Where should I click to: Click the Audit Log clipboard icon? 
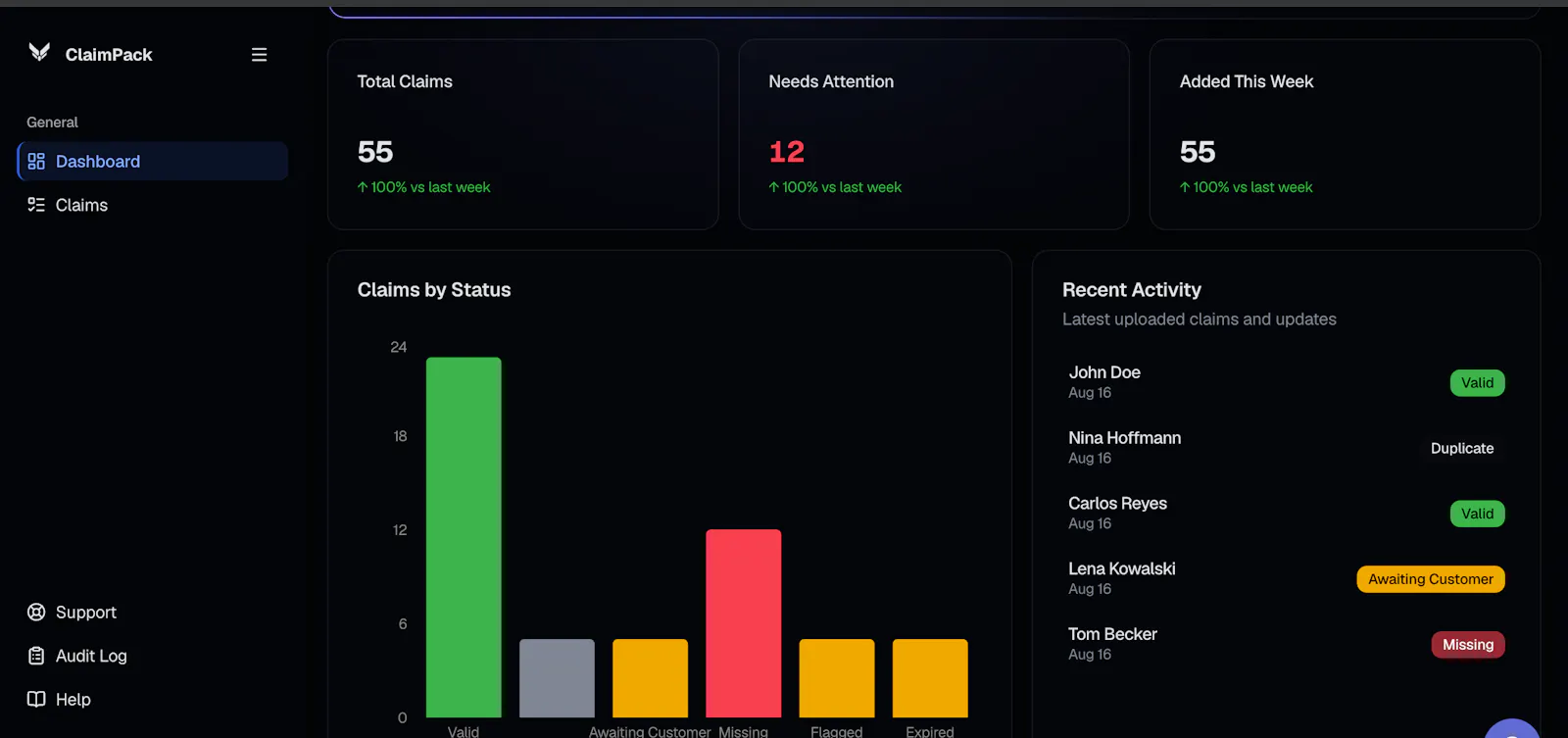click(x=36, y=656)
